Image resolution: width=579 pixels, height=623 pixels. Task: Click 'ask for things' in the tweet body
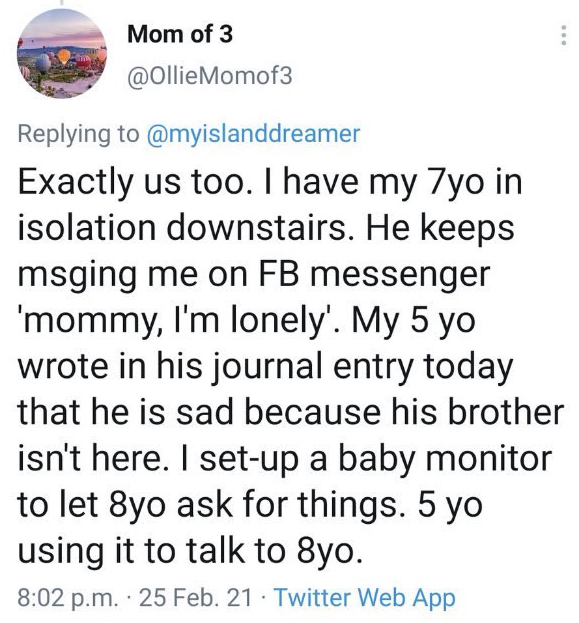(x=290, y=505)
